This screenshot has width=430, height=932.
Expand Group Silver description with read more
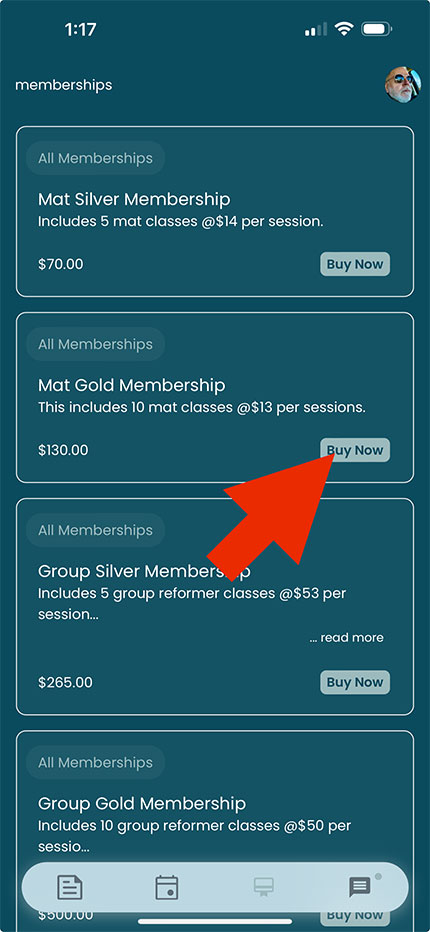point(347,638)
